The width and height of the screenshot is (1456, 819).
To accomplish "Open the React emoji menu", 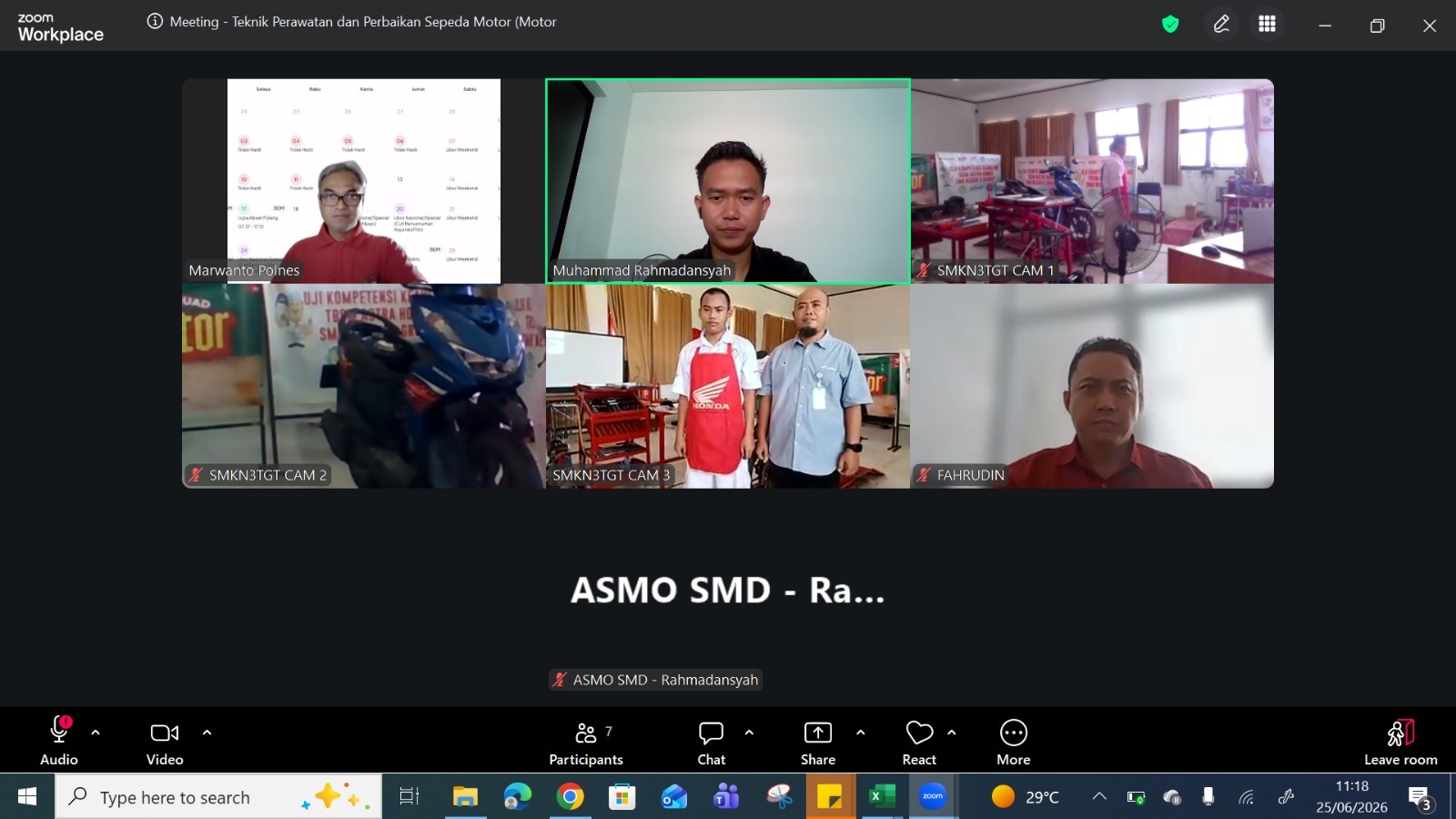I will 919,742.
